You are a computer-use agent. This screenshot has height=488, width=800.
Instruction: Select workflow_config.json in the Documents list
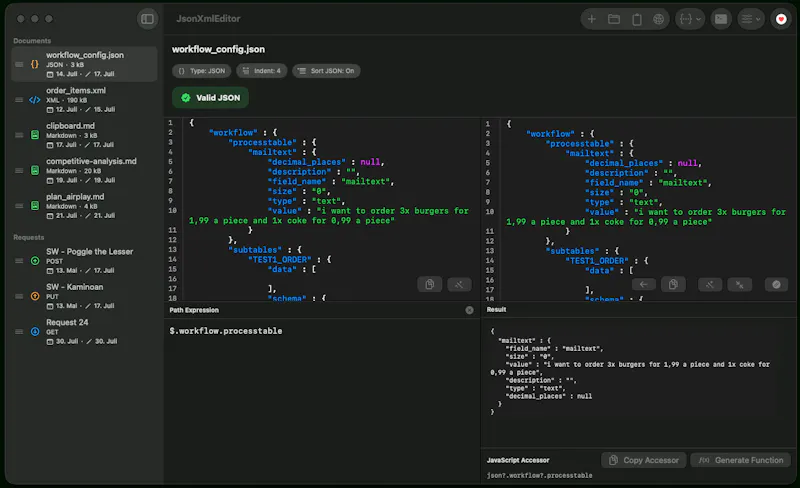coord(84,64)
